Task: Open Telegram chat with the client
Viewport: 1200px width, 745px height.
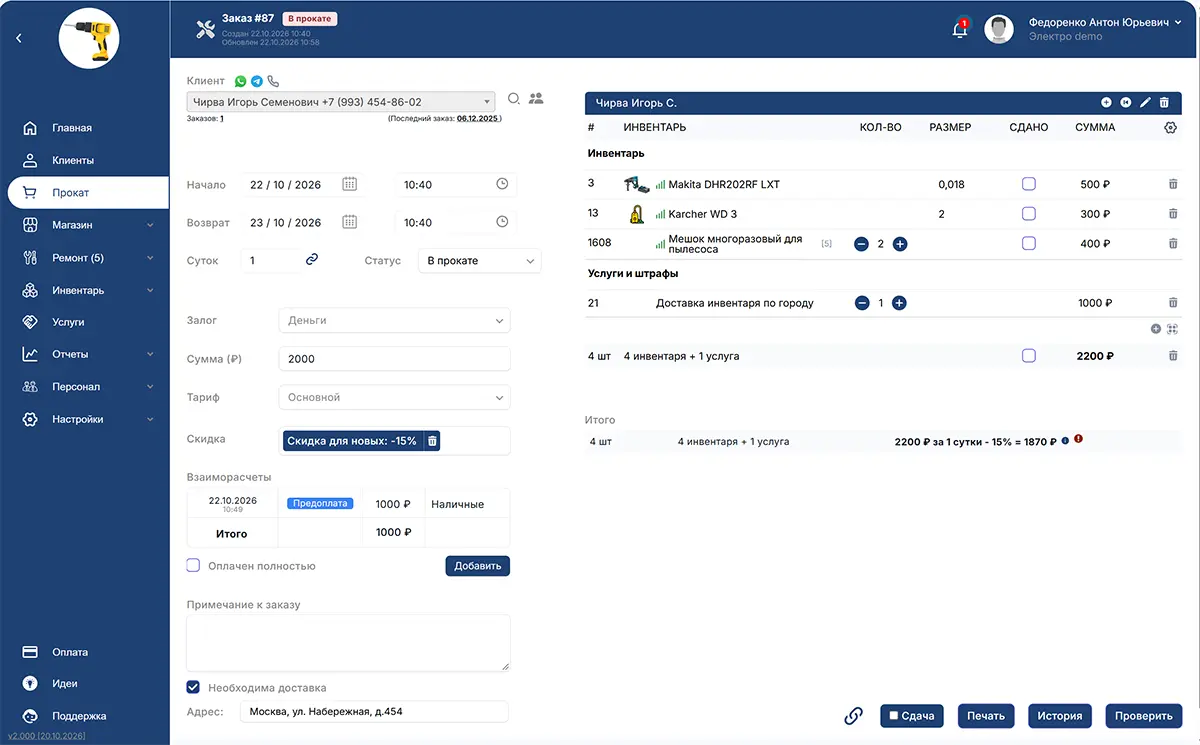Action: [257, 81]
